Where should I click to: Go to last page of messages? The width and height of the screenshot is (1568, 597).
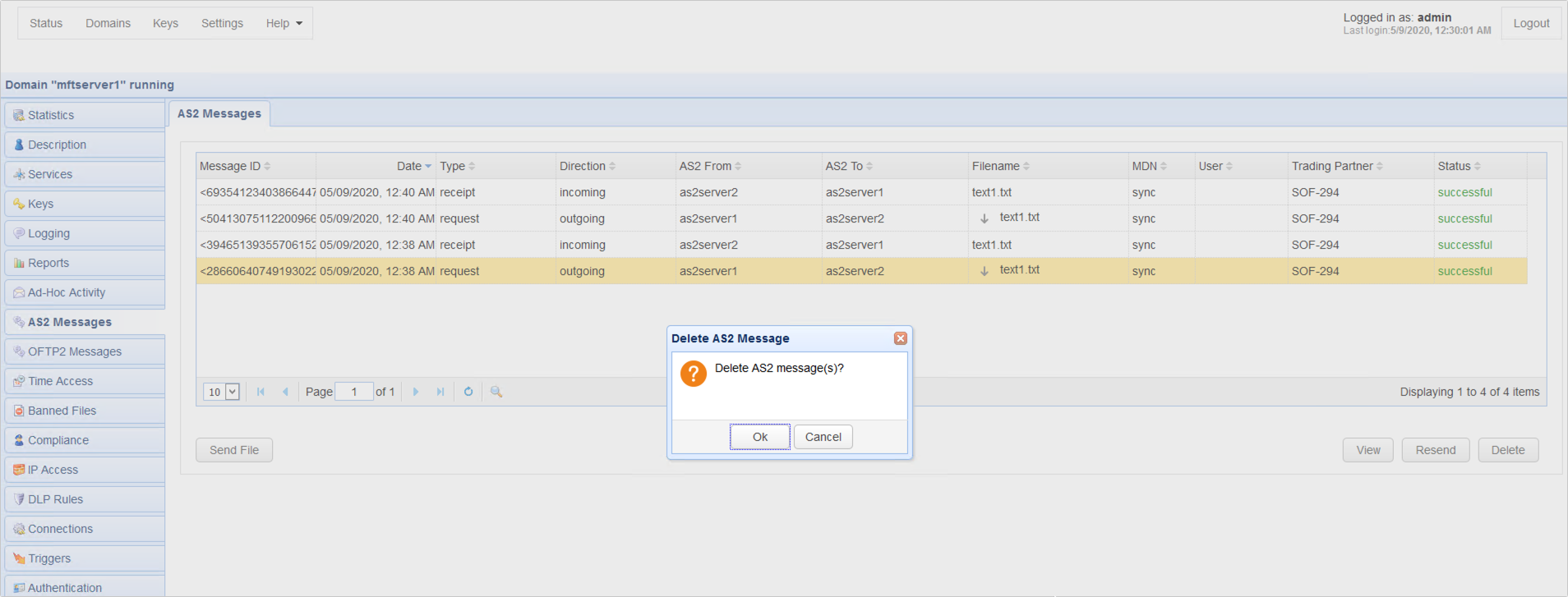click(440, 392)
